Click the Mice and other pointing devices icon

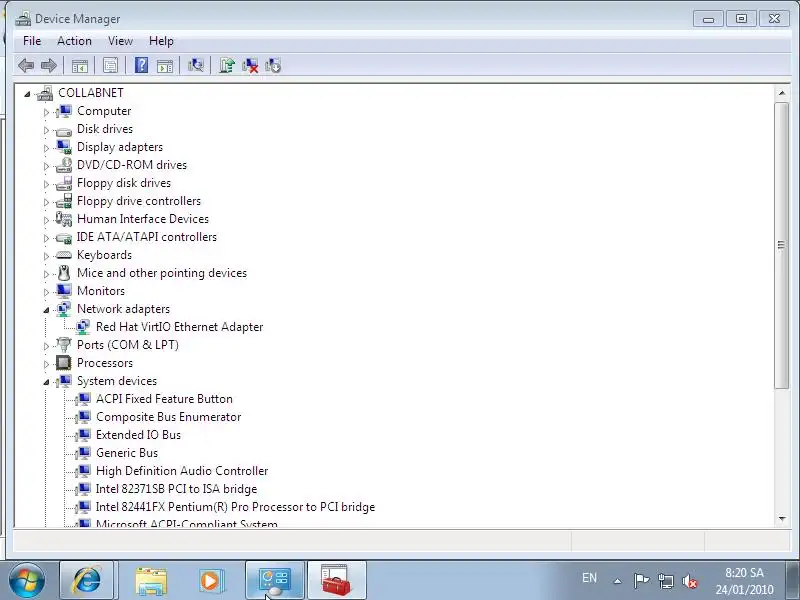(x=64, y=273)
